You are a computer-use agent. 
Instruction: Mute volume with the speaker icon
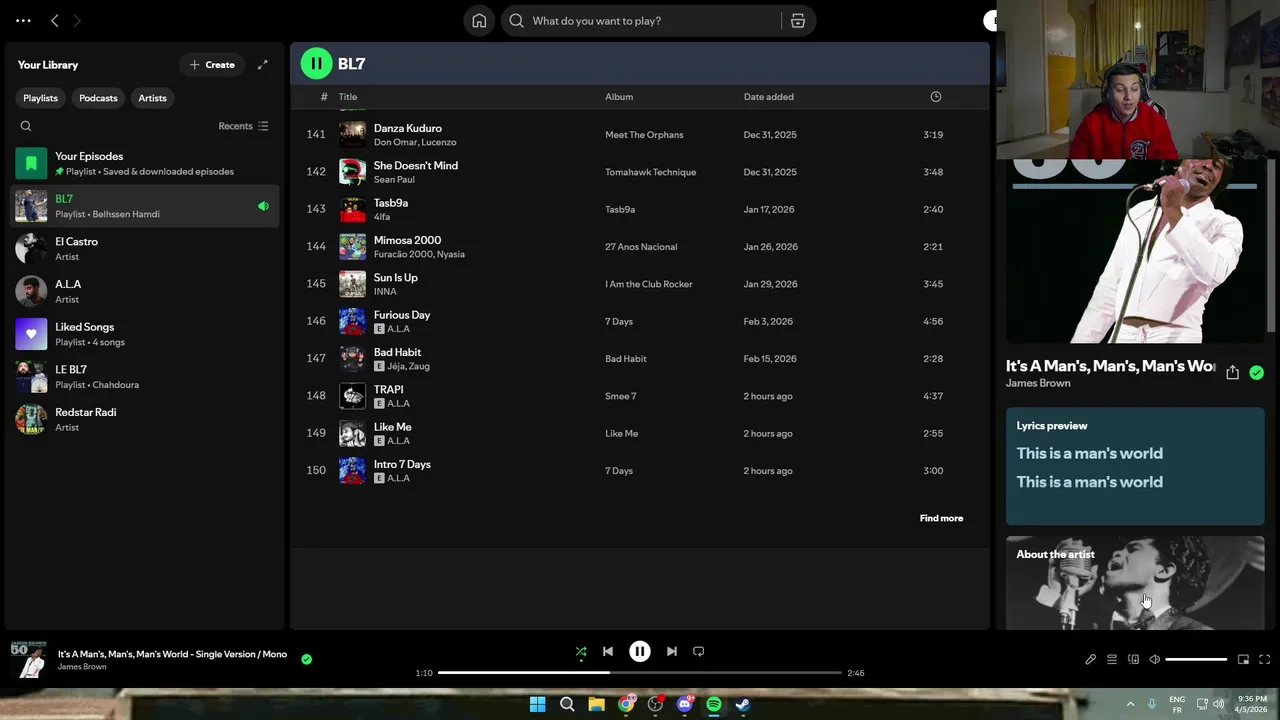coord(1155,659)
